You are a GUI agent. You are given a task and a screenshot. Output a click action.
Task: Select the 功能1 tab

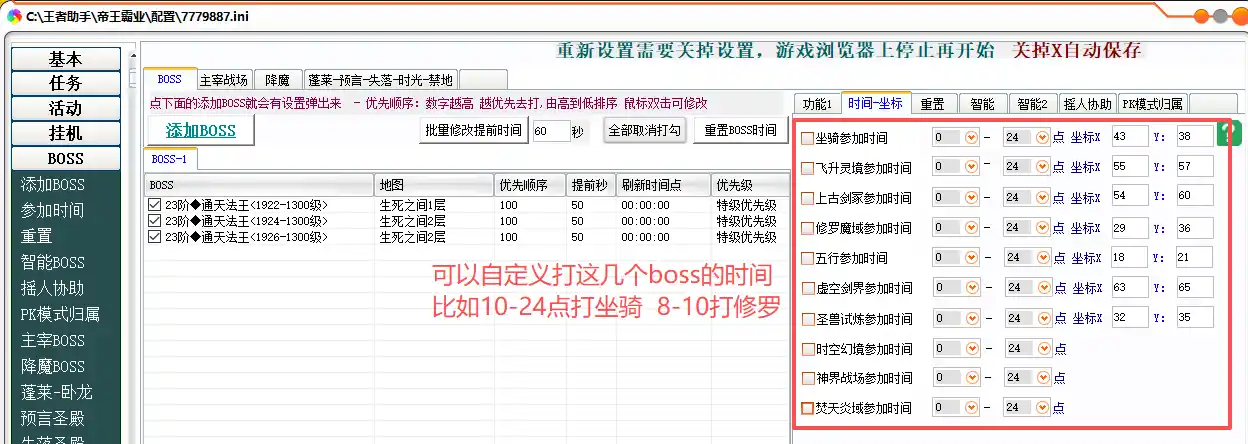(x=818, y=103)
